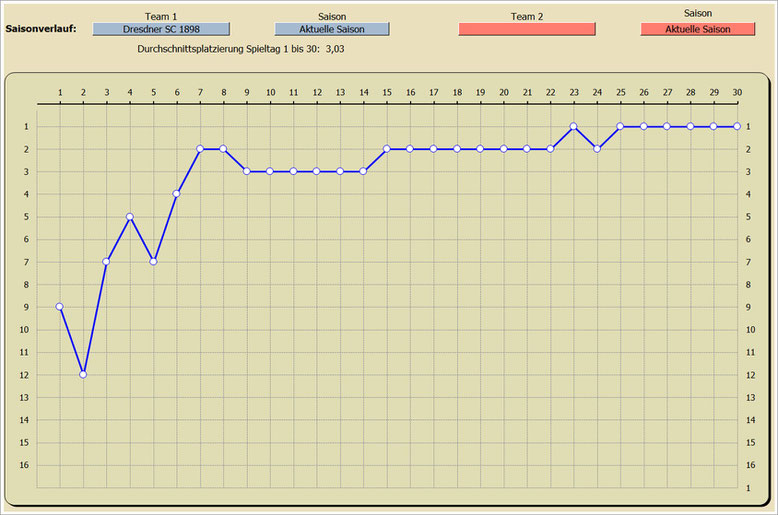Image resolution: width=778 pixels, height=515 pixels.
Task: Select the matchday 1 data point at rank 9
Action: tap(60, 307)
